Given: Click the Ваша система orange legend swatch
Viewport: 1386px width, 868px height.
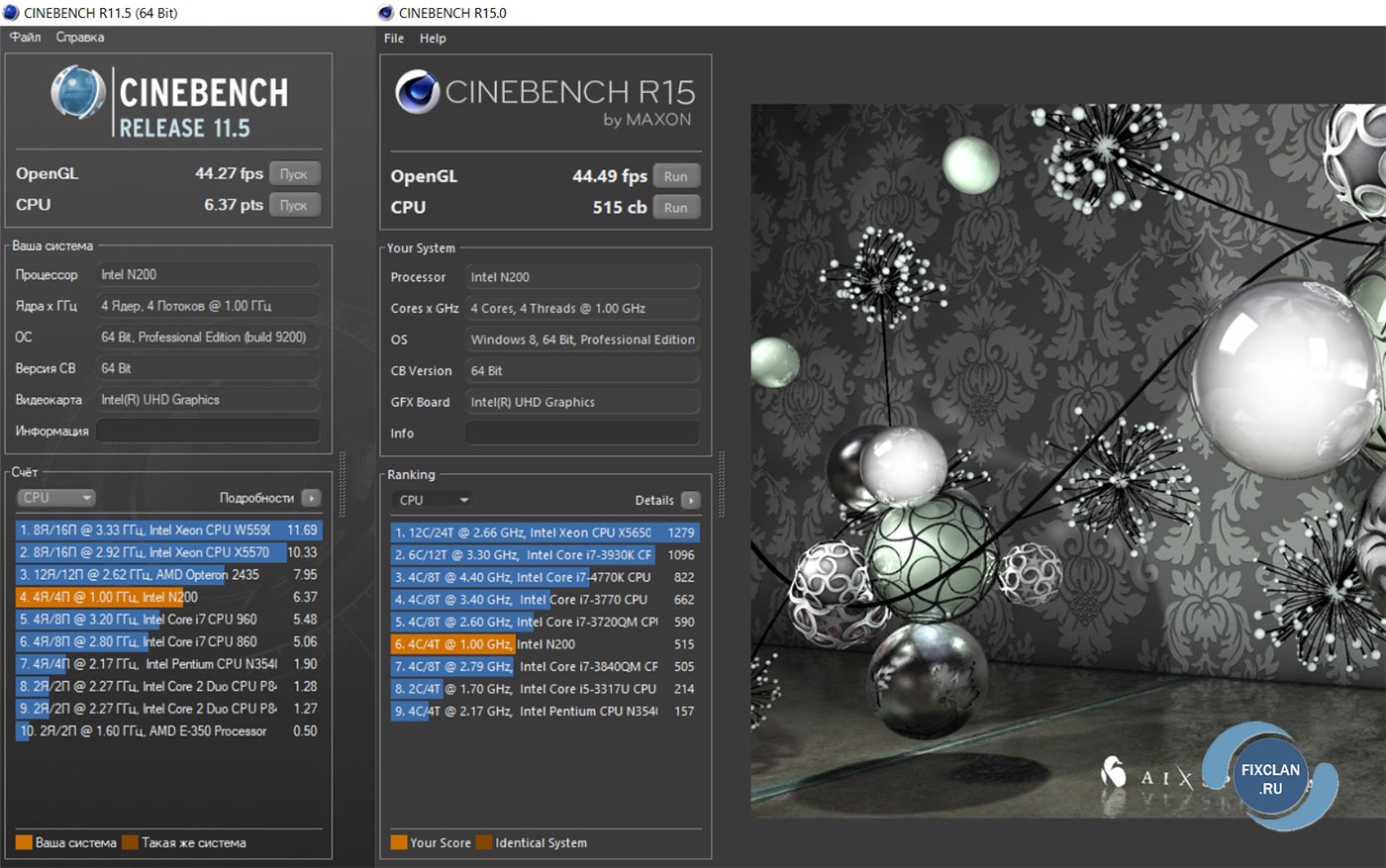Looking at the screenshot, I should tap(24, 843).
